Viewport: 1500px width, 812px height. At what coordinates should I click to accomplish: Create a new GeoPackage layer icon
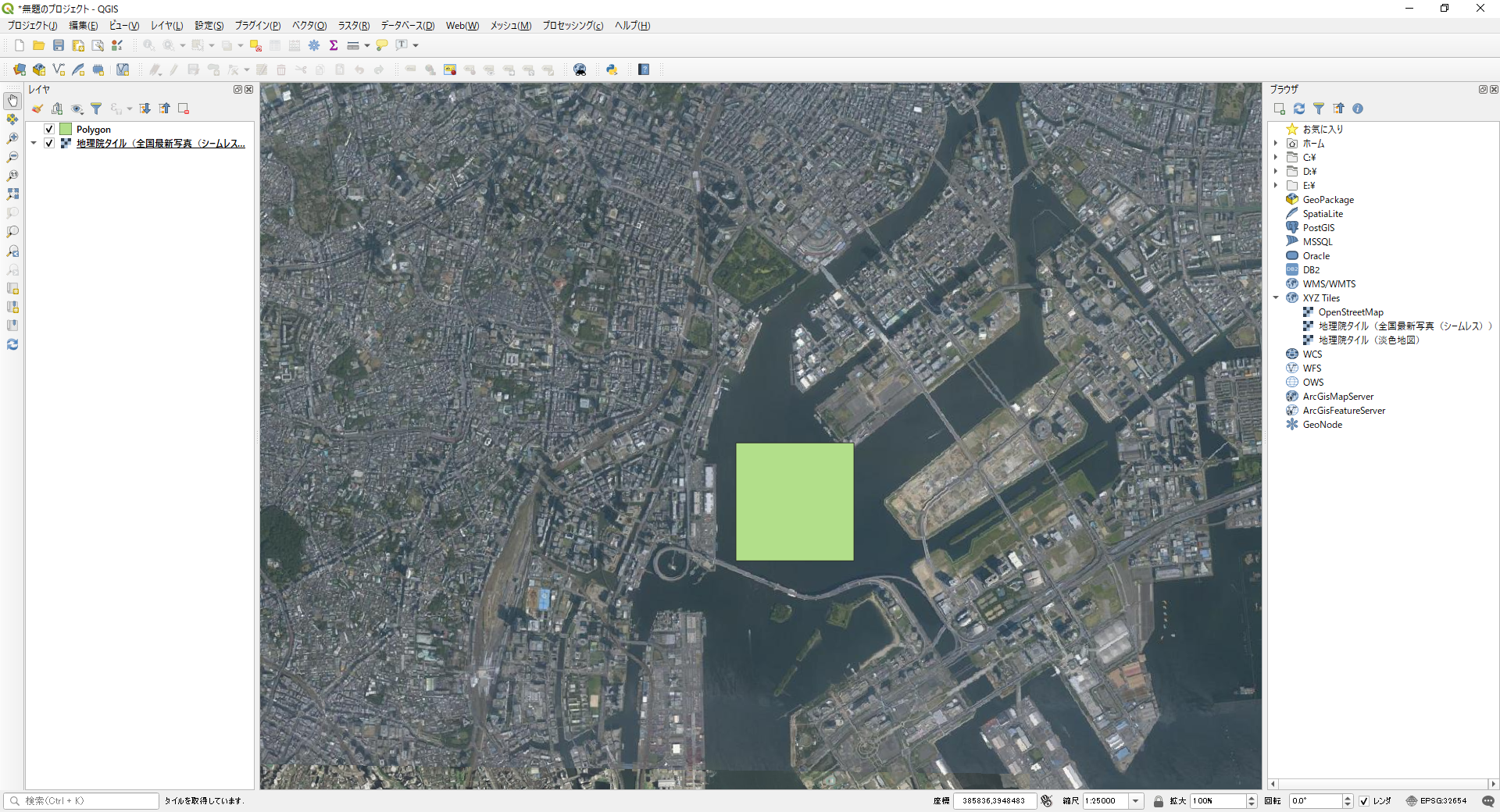click(x=39, y=69)
